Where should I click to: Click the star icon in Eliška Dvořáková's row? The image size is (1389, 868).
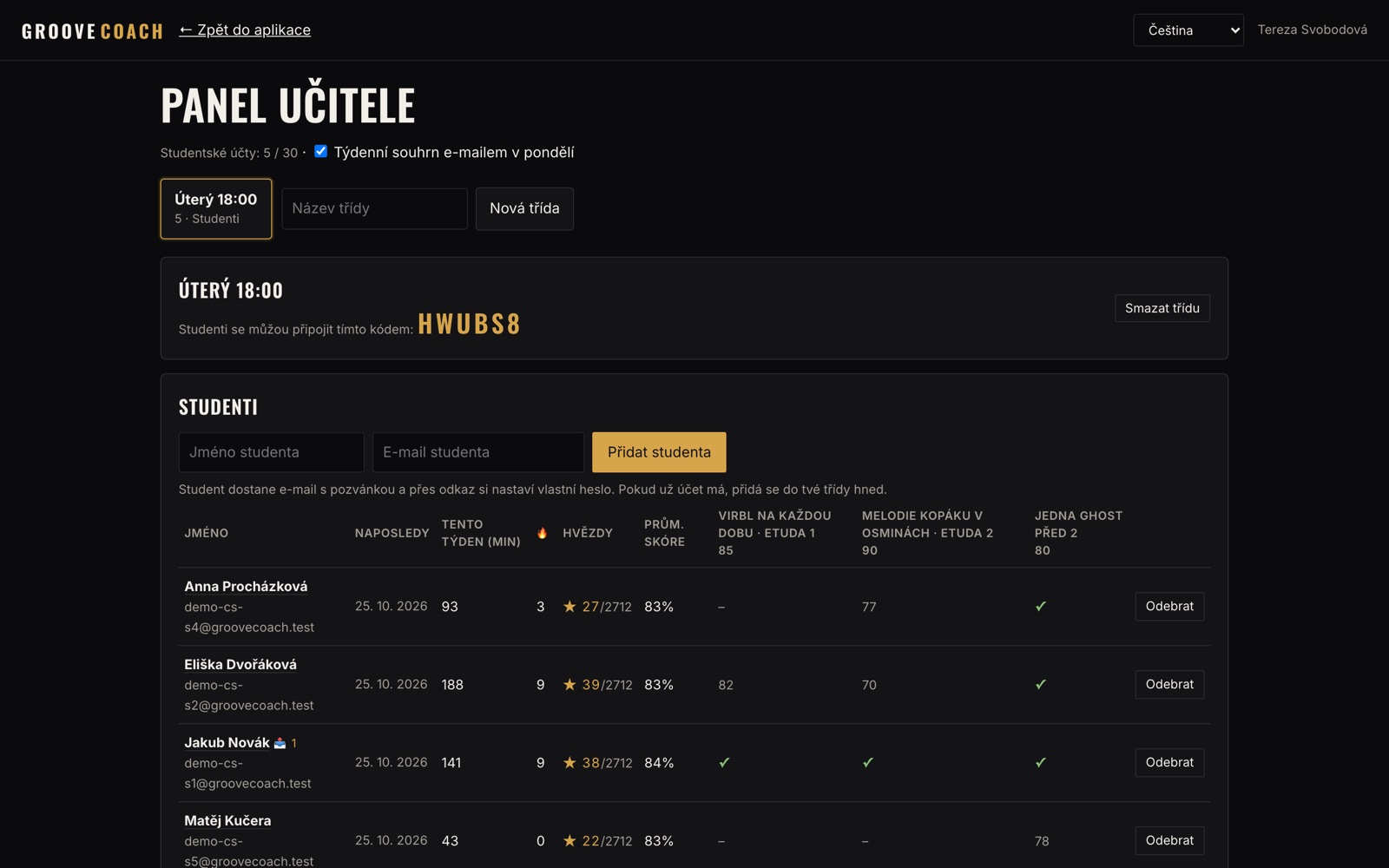(x=569, y=685)
